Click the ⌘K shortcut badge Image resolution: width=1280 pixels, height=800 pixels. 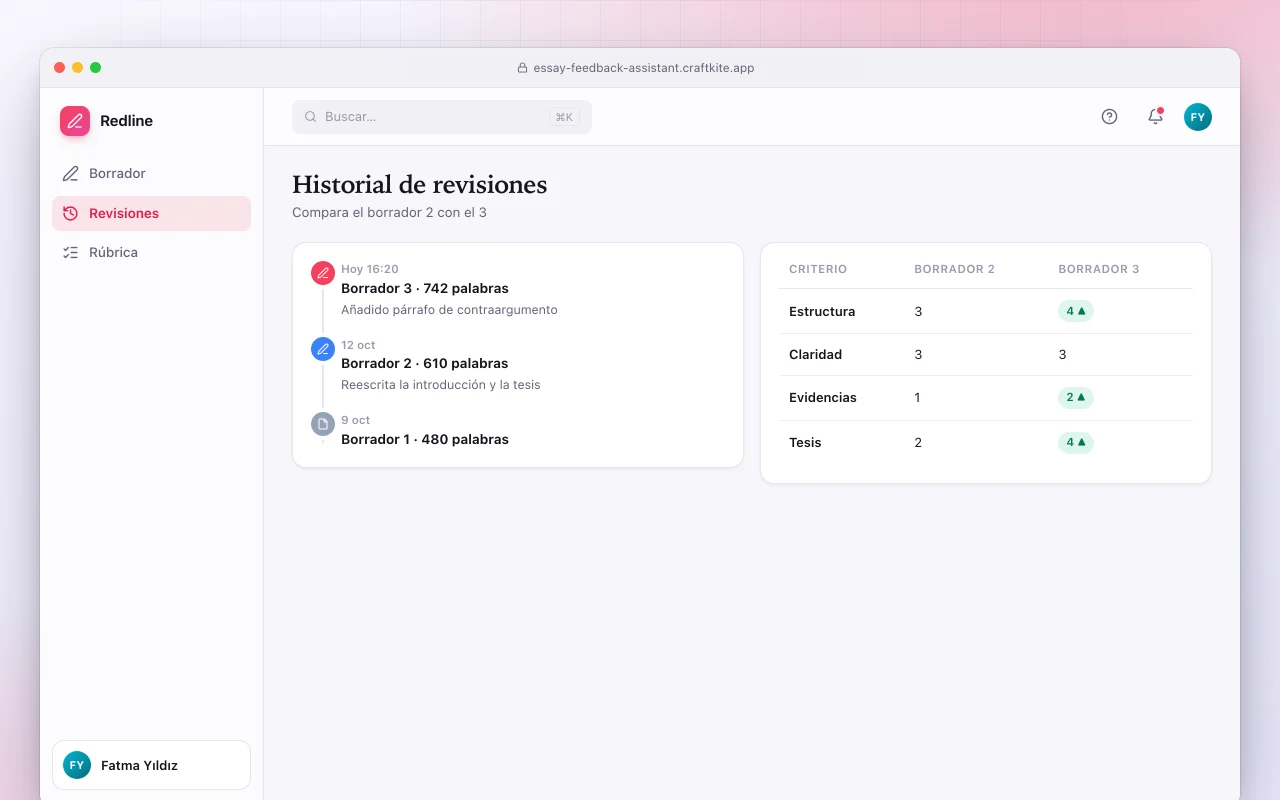pos(564,117)
